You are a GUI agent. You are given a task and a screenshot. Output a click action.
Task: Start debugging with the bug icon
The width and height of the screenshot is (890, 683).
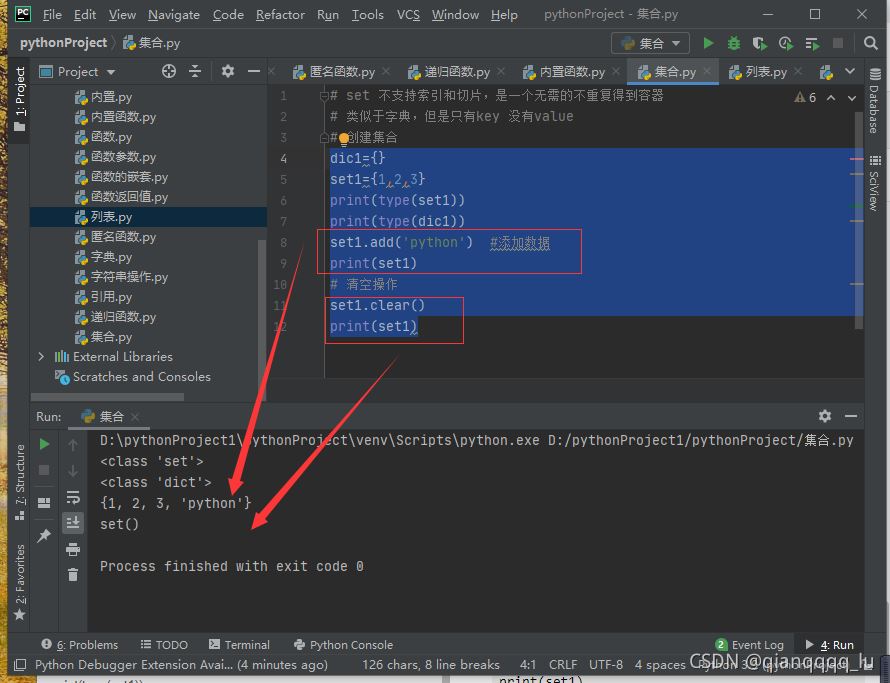click(734, 43)
